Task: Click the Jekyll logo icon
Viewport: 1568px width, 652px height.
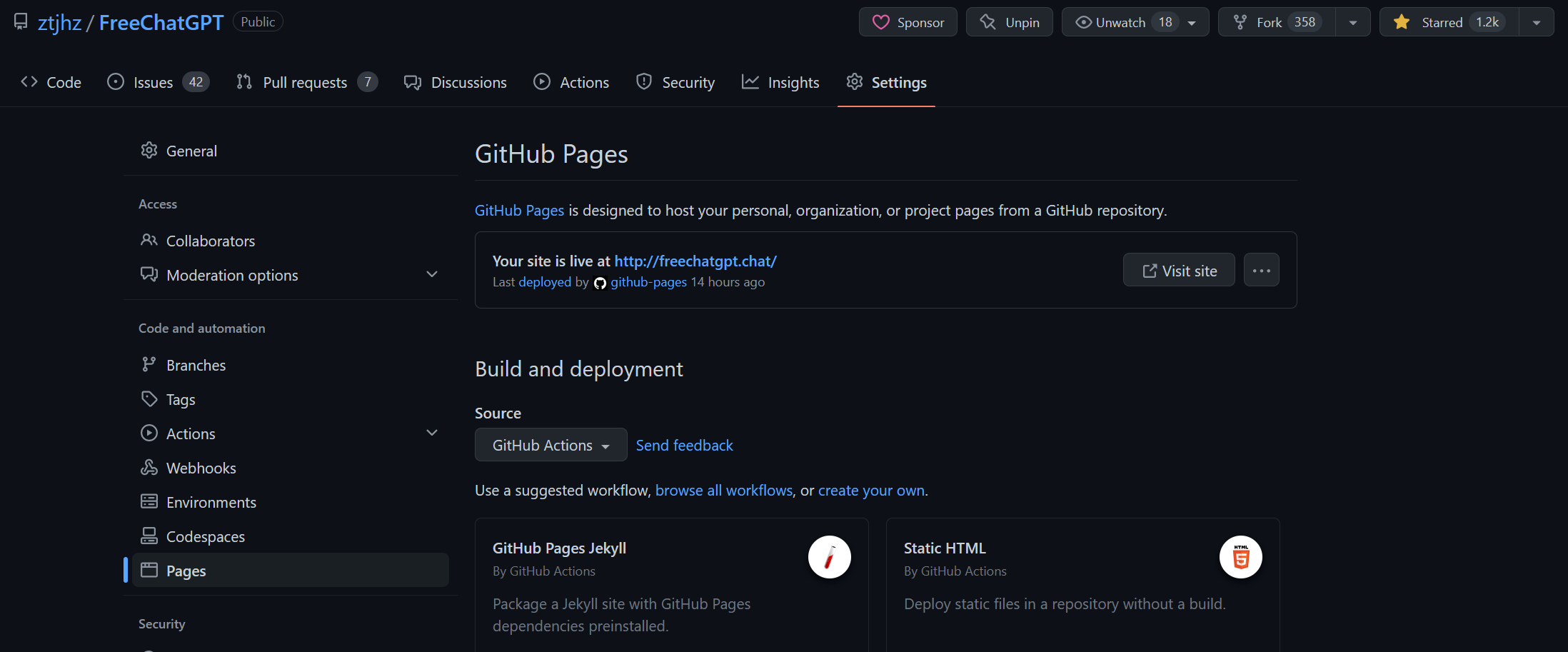Action: click(829, 557)
